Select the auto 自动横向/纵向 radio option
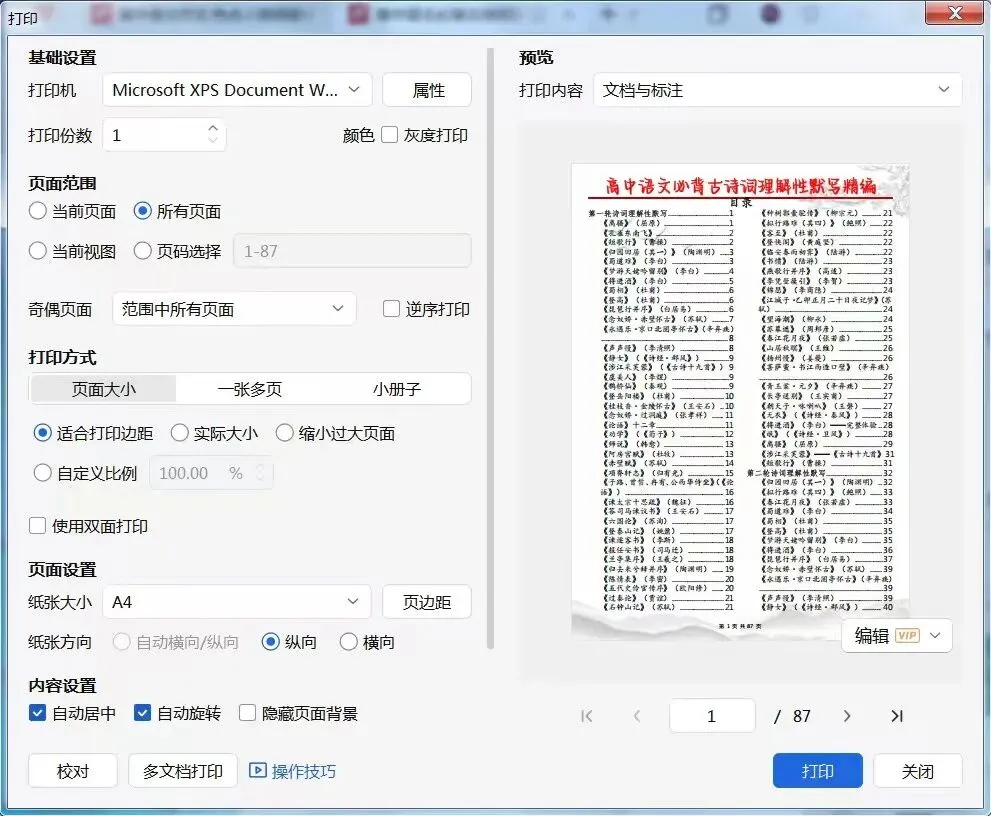Screen dimensions: 991x816 pyautogui.click(x=121, y=642)
